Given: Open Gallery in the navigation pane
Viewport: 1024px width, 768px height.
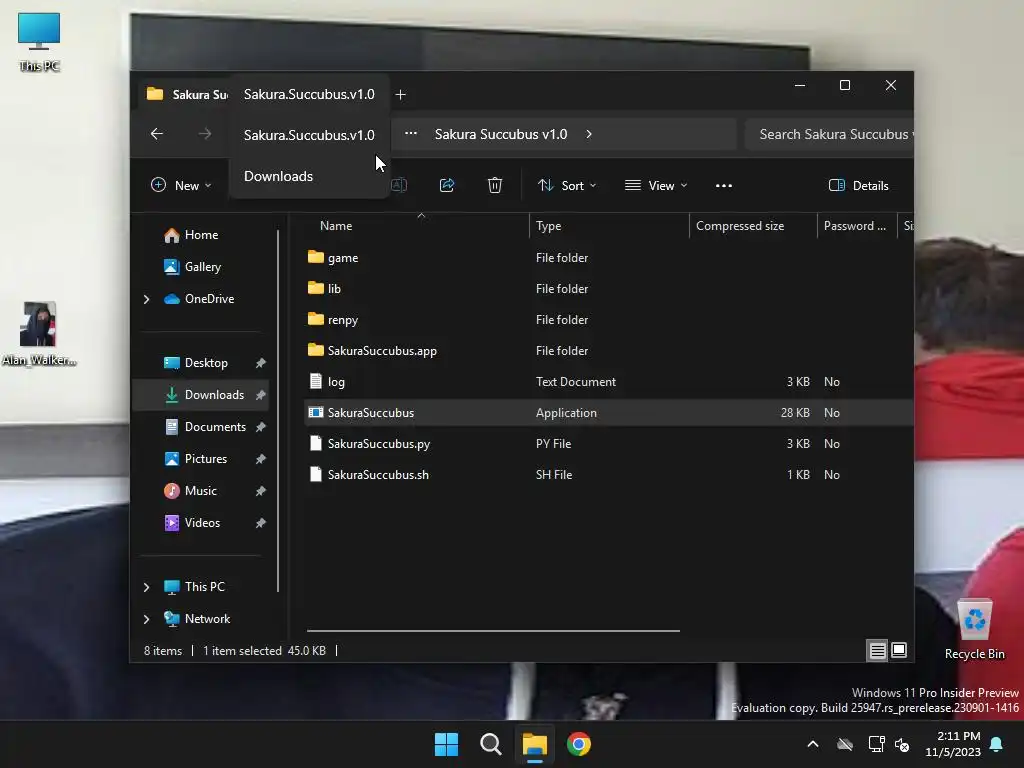Looking at the screenshot, I should pyautogui.click(x=202, y=267).
